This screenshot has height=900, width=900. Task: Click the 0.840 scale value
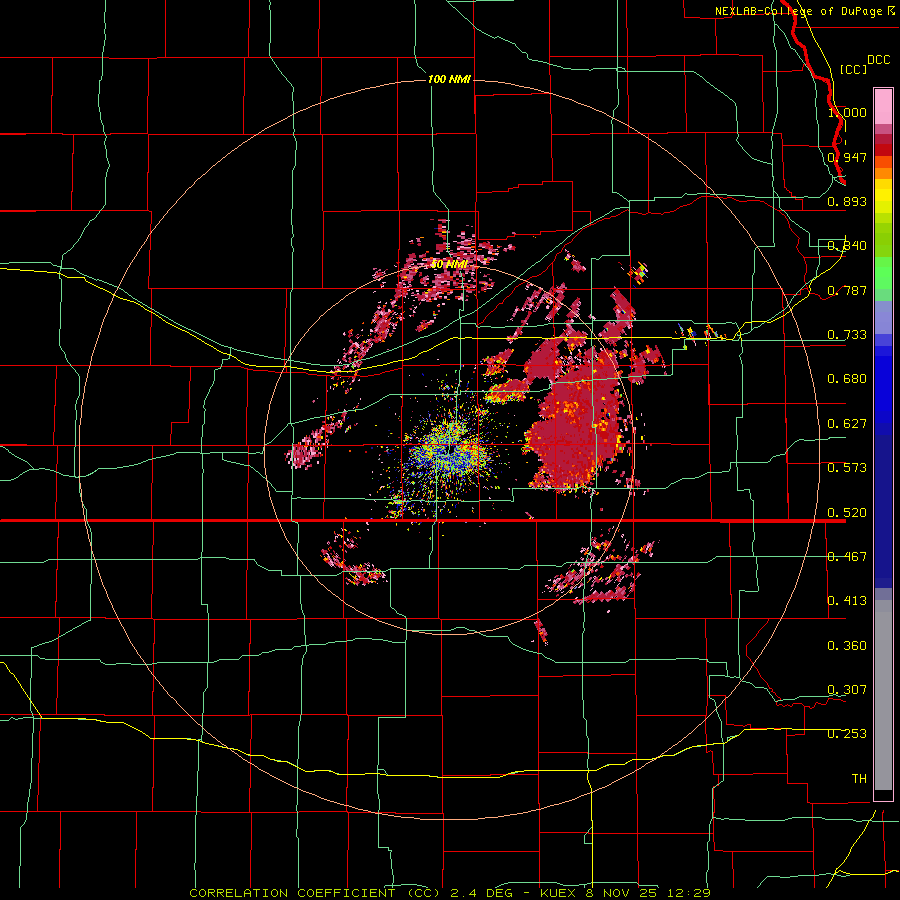click(x=847, y=246)
